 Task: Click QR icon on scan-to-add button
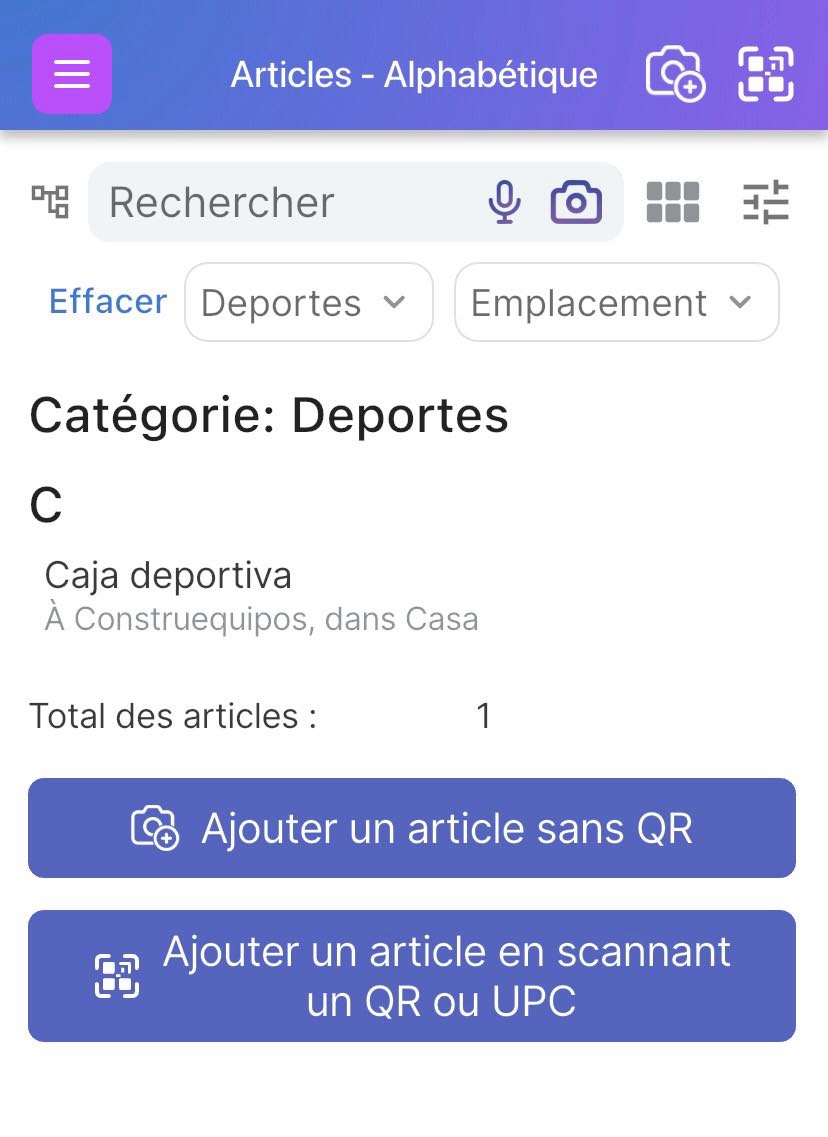tap(117, 976)
